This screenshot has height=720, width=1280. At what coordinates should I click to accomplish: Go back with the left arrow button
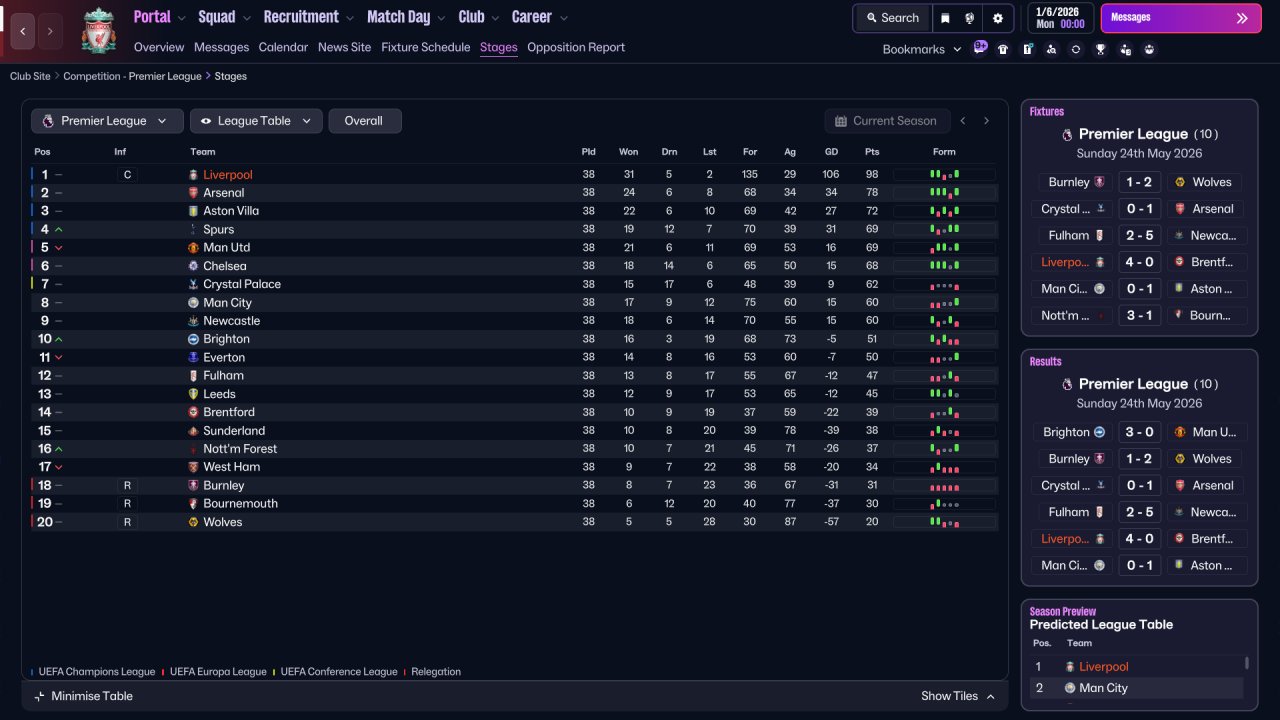coord(23,32)
